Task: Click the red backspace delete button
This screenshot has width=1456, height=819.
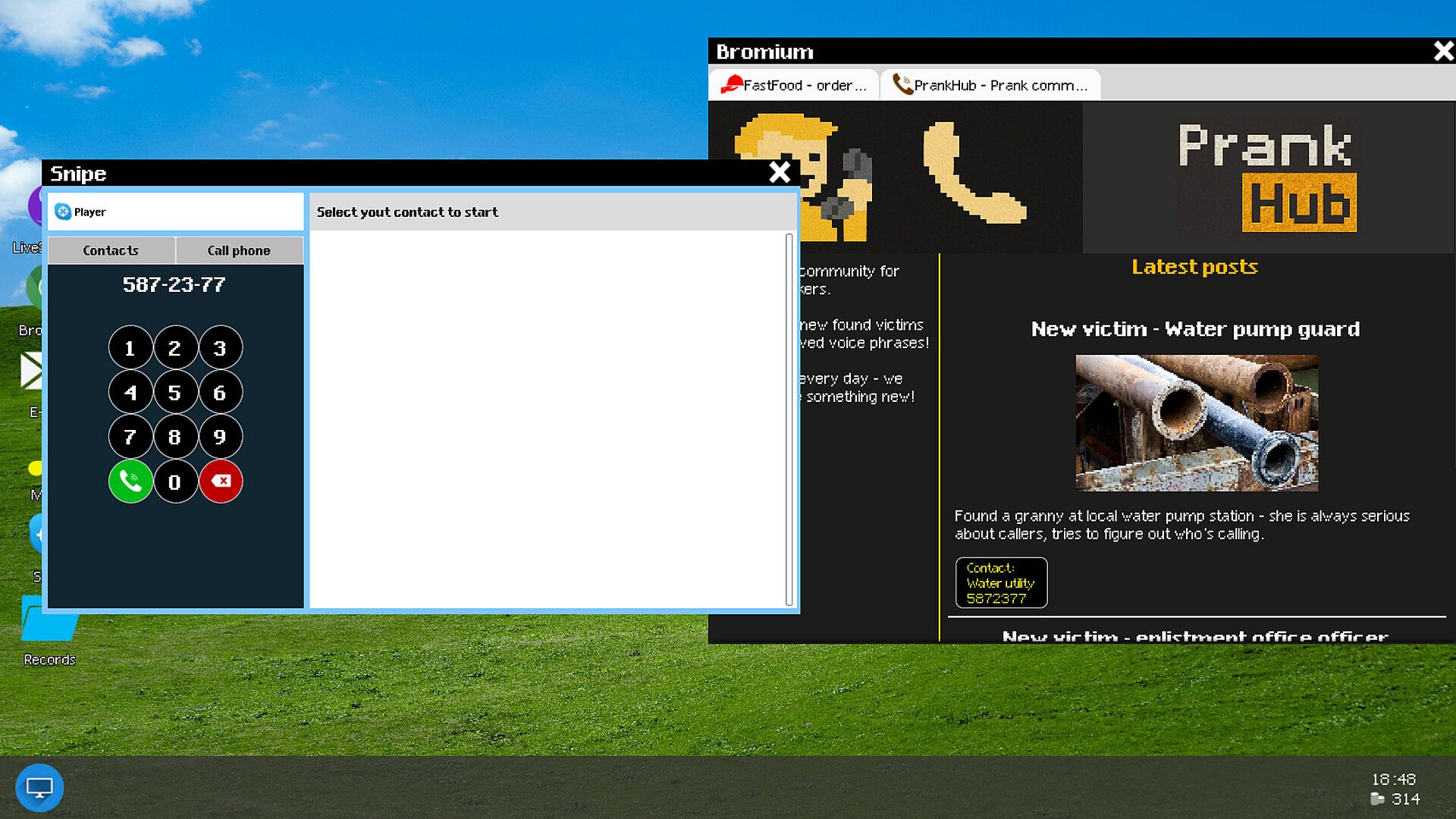Action: pos(221,482)
